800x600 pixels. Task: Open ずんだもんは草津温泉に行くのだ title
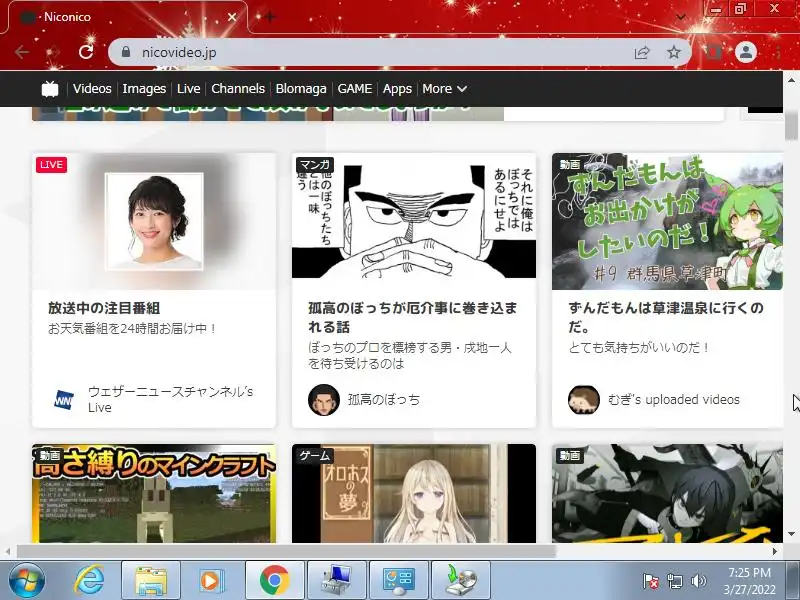(x=666, y=317)
